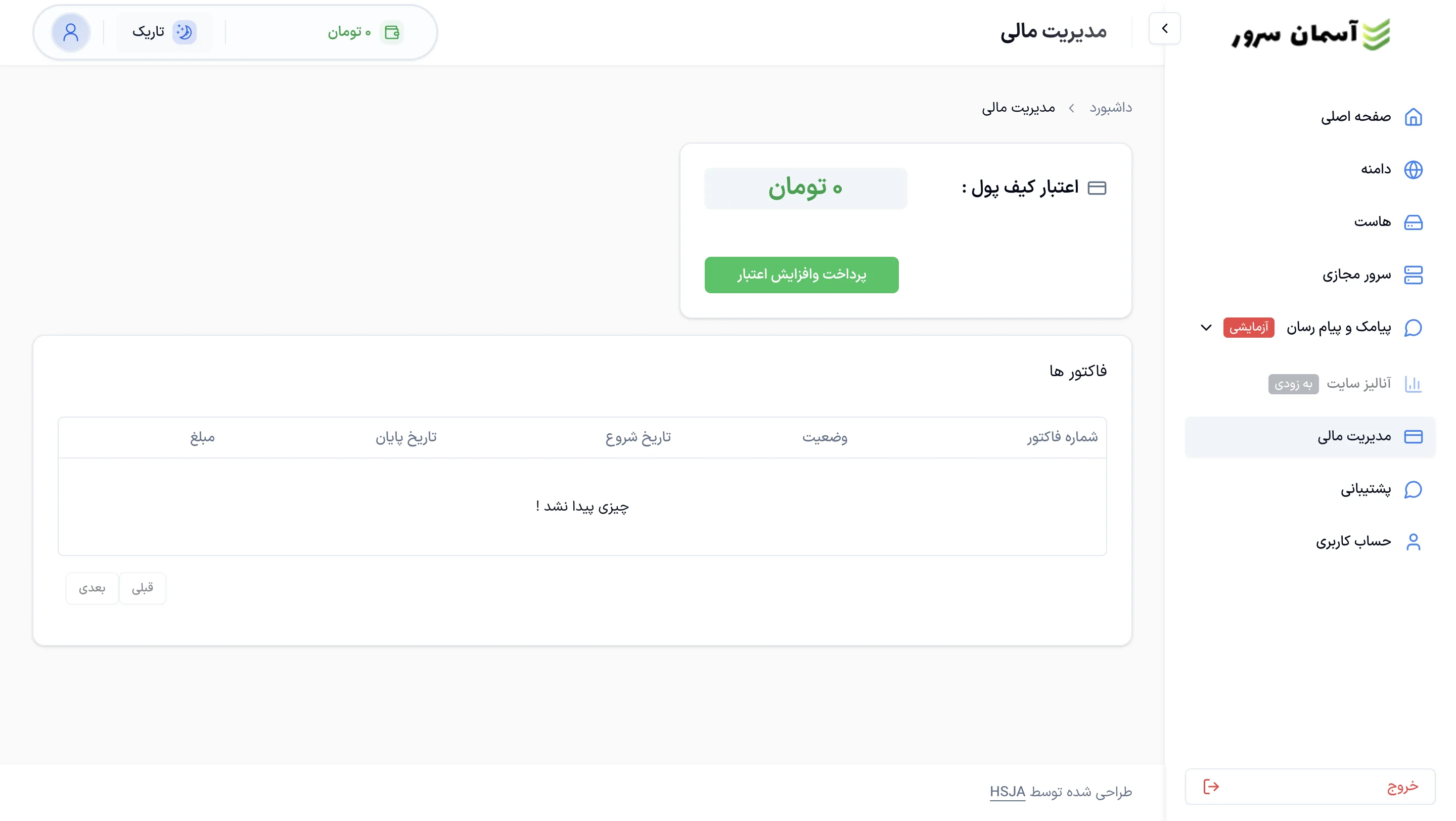Toggle تاریک dark mode
Screen dimensions: 1456x821
click(165, 32)
